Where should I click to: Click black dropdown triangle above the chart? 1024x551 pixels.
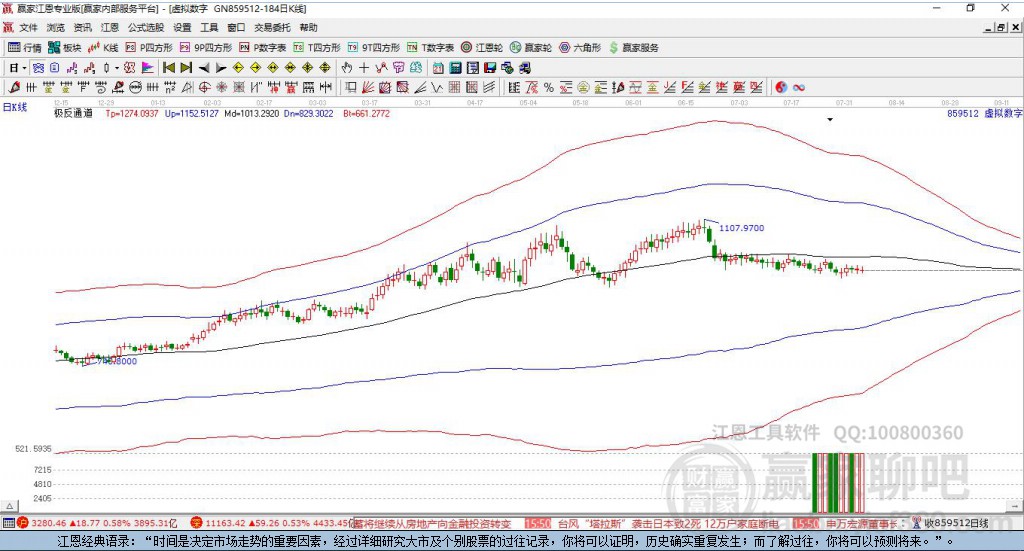pyautogui.click(x=830, y=119)
